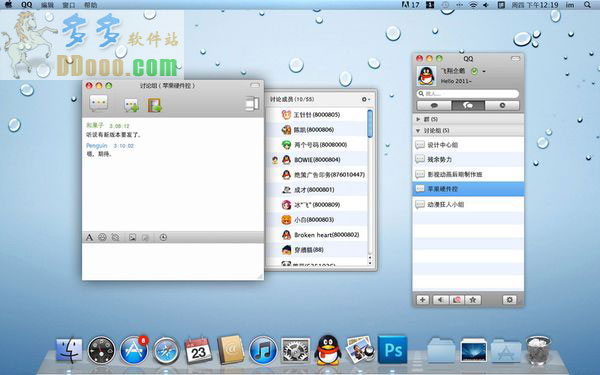Switch to the recent contacts tab
This screenshot has width=600, height=375.
coord(502,105)
